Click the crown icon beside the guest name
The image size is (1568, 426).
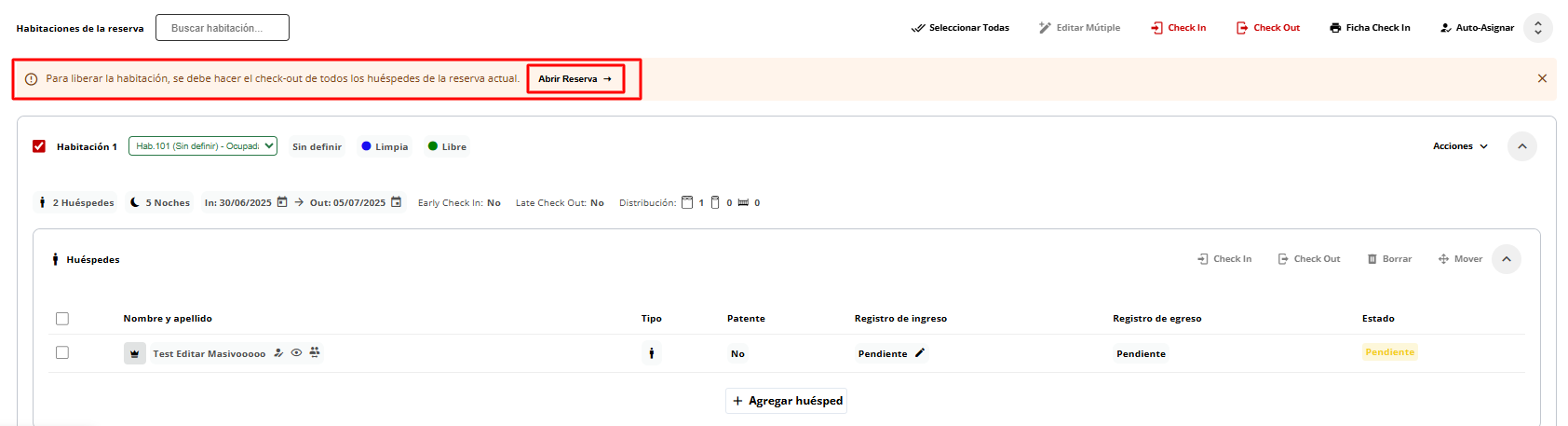pos(135,353)
